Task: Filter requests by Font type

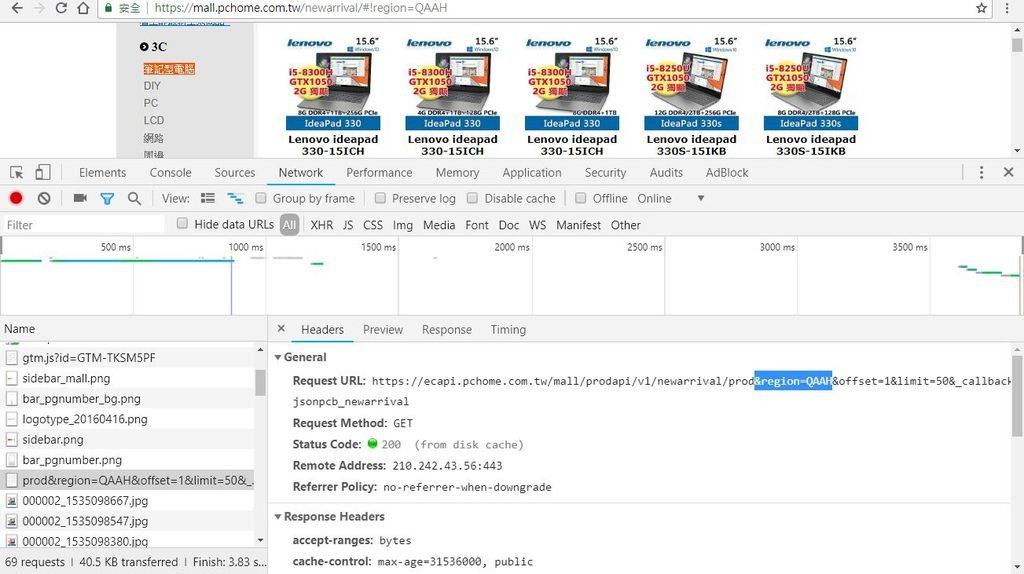Action: click(477, 225)
